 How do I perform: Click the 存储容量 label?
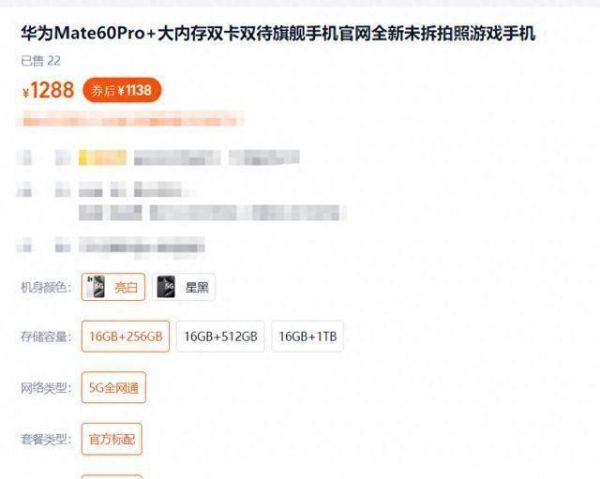[x=46, y=337]
